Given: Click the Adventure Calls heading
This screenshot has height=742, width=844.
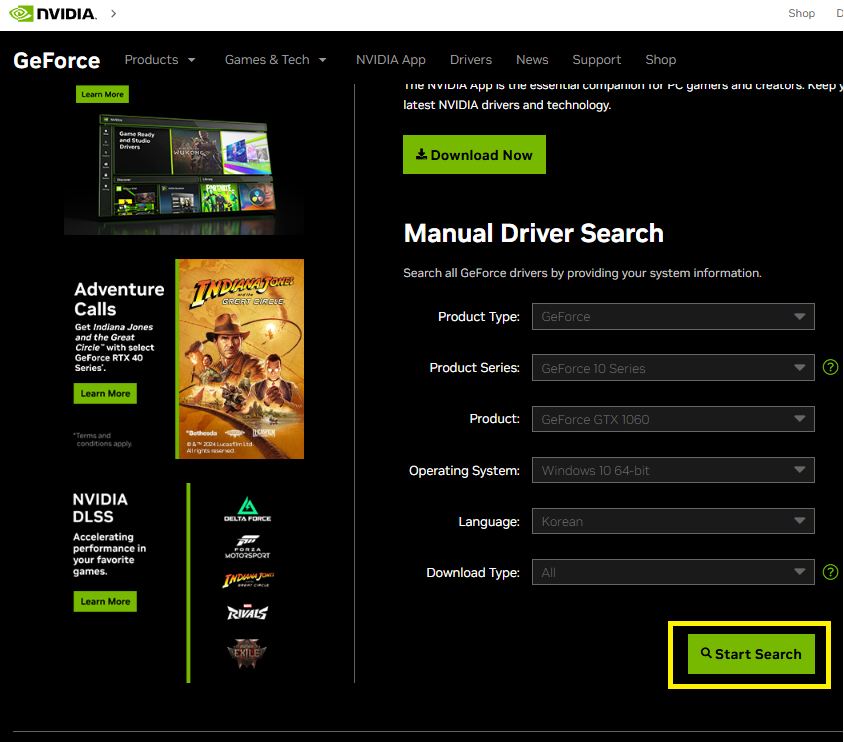Looking at the screenshot, I should click(119, 299).
